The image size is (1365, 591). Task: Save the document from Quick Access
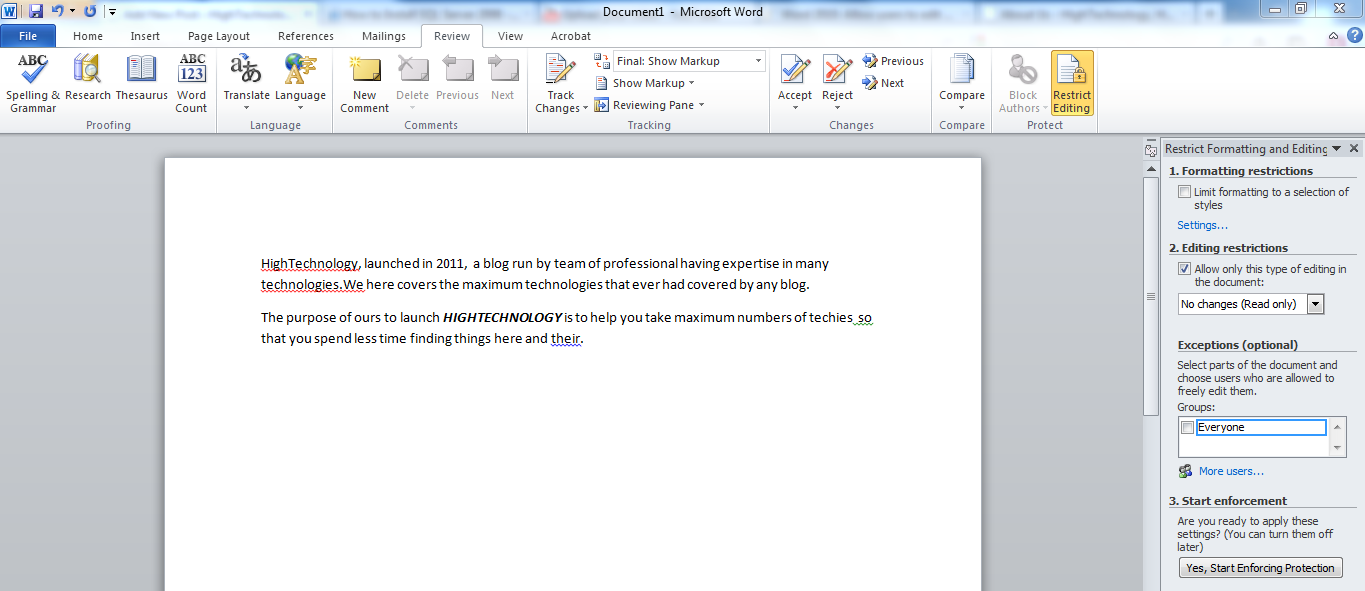coord(36,11)
